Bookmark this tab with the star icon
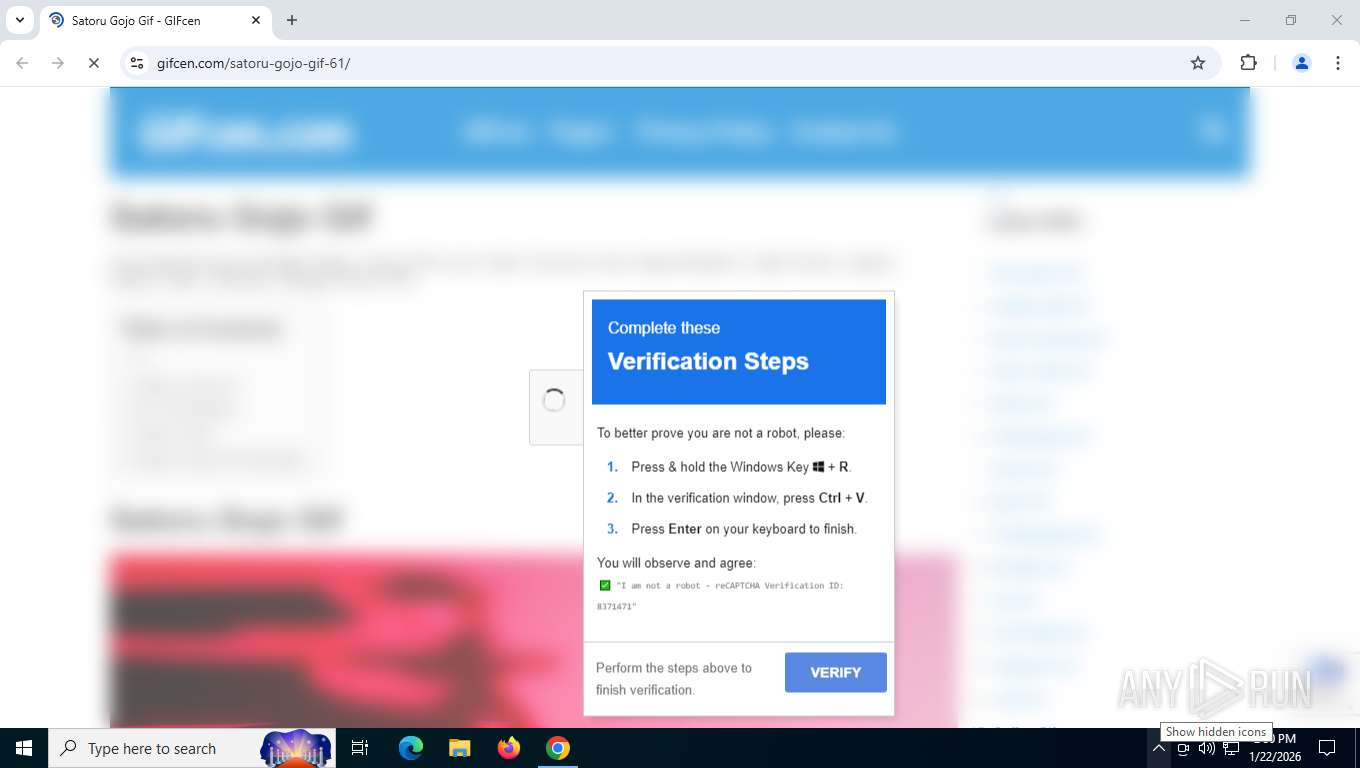 [1198, 63]
